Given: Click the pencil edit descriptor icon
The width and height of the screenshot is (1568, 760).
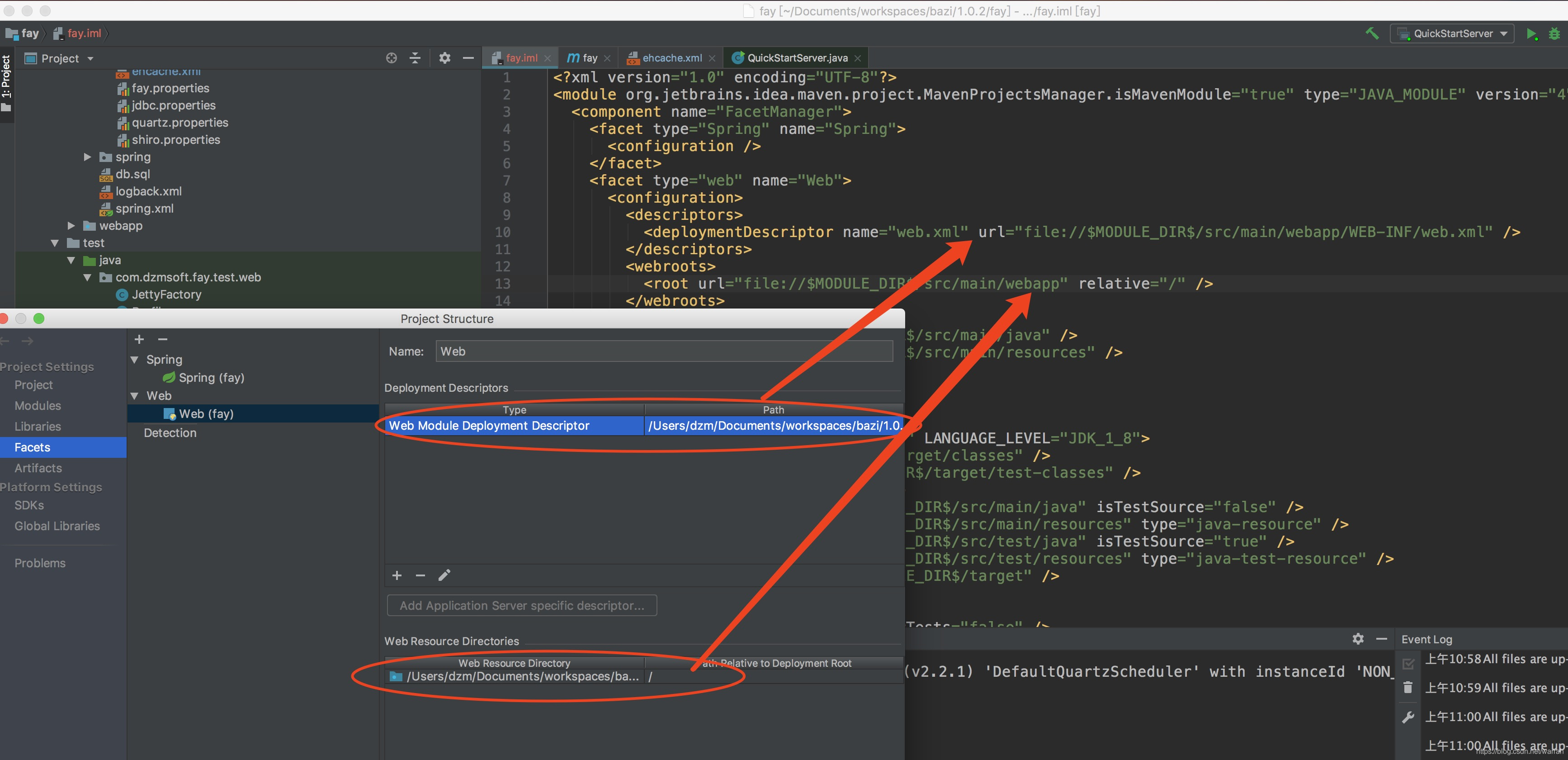Looking at the screenshot, I should coord(444,575).
